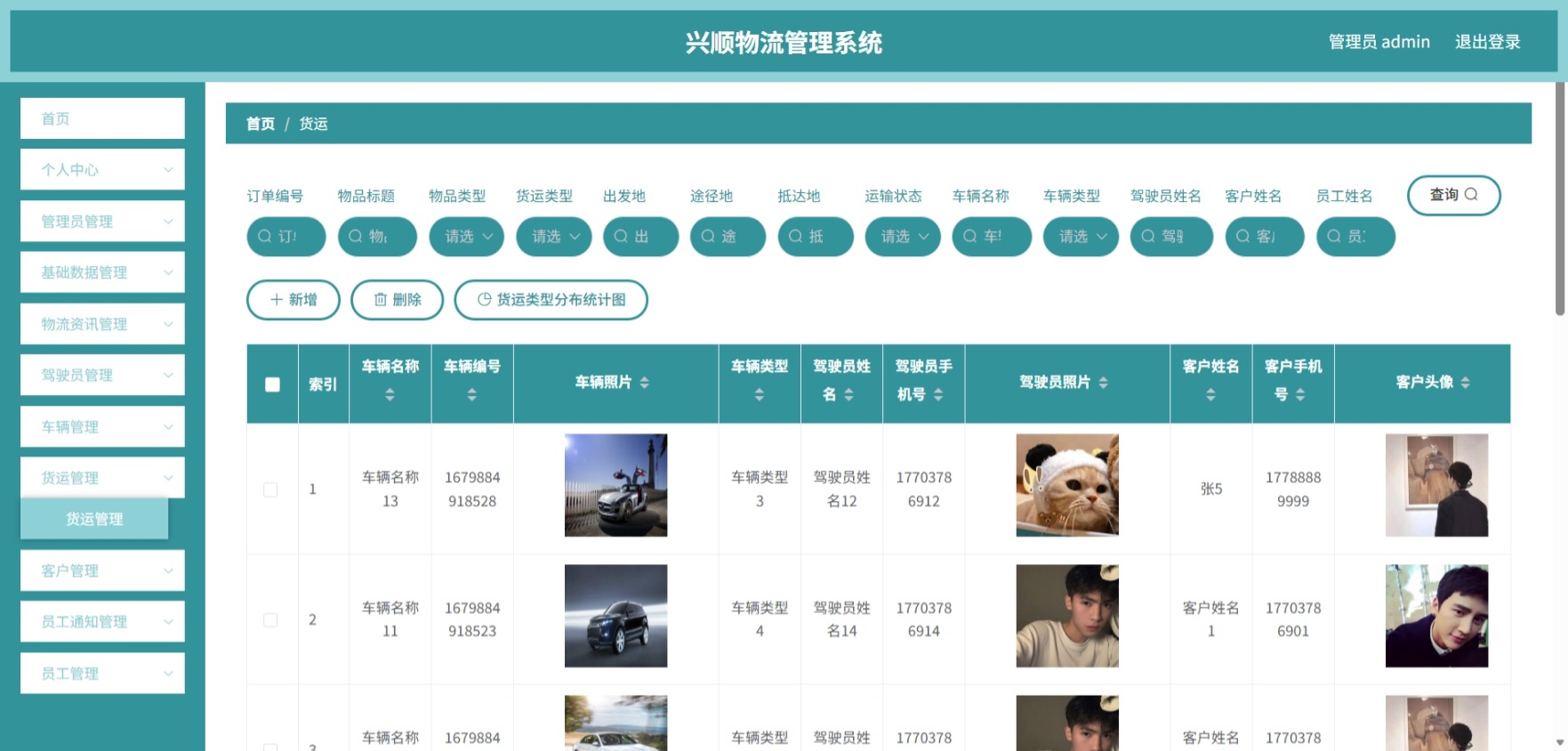This screenshot has height=751, width=1568.
Task: Open the 货运类型 dropdown filter
Action: (554, 237)
